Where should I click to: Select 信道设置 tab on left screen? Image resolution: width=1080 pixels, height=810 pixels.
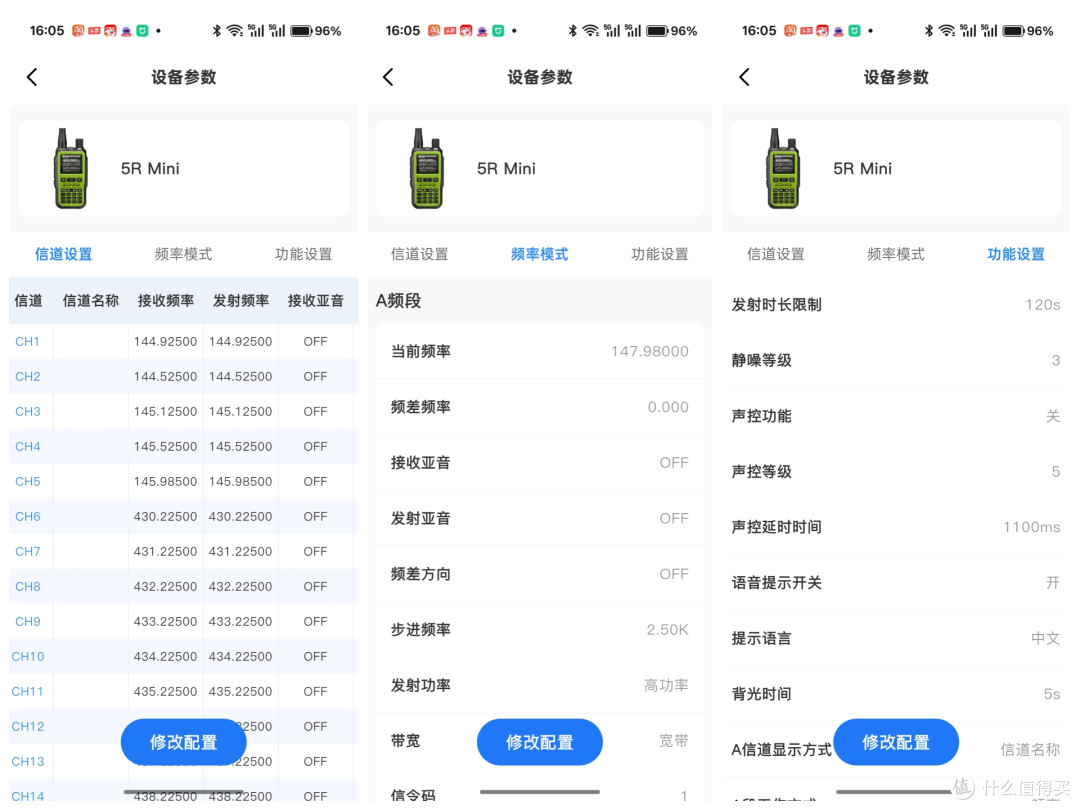point(63,254)
